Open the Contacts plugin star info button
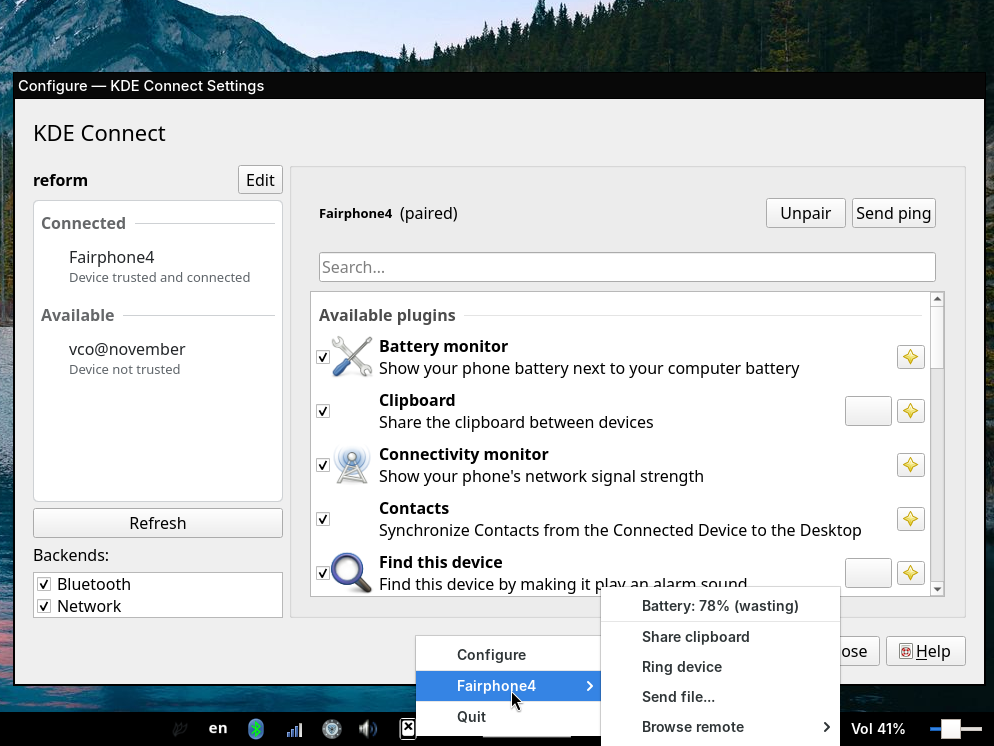The image size is (994, 746). coord(910,519)
